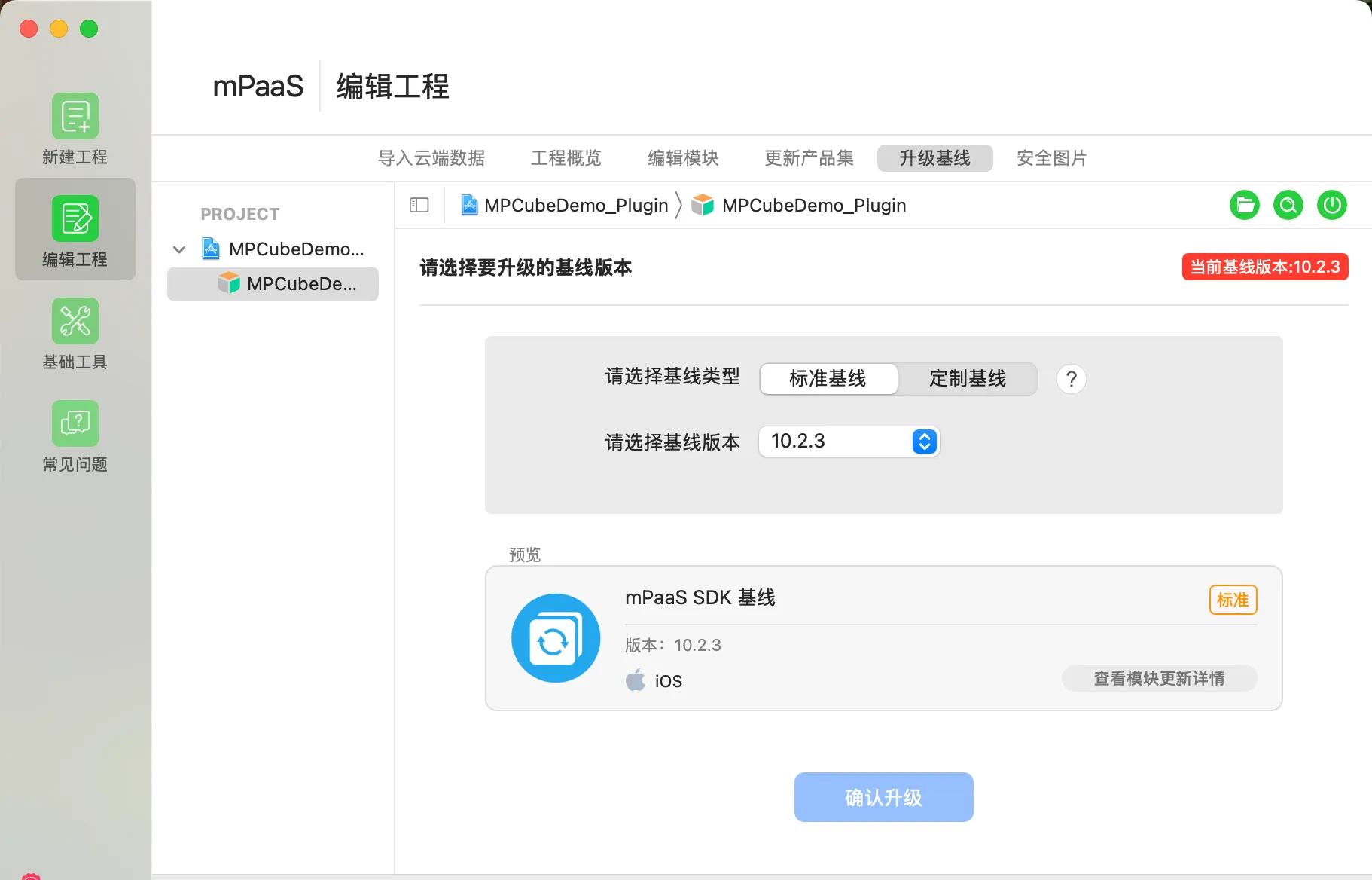
Task: Switch to the 安全图片 tab
Action: point(1052,158)
